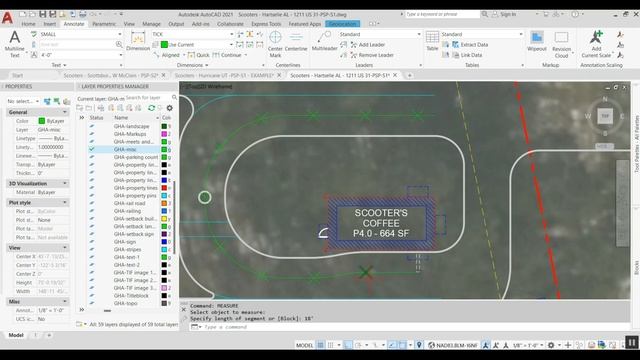
Task: Click the Find text magnifier icon
Action: click(119, 44)
